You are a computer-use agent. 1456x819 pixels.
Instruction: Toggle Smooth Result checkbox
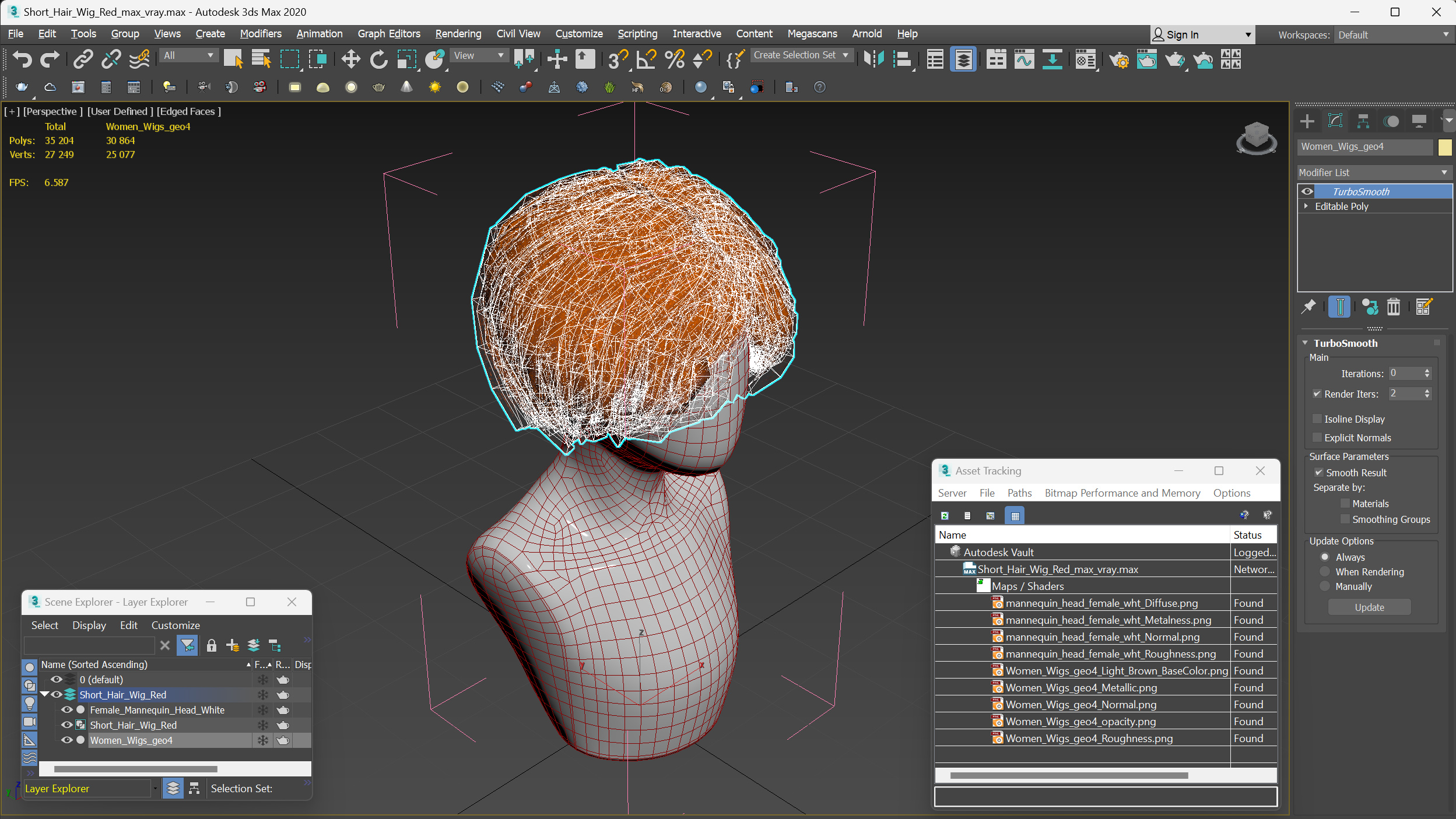click(1318, 472)
